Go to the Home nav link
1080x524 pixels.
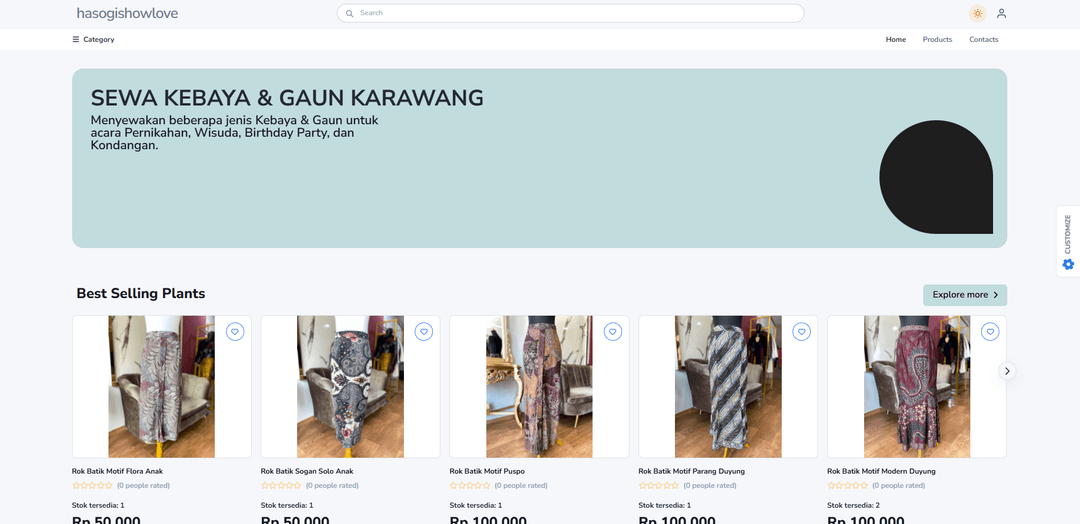[895, 39]
